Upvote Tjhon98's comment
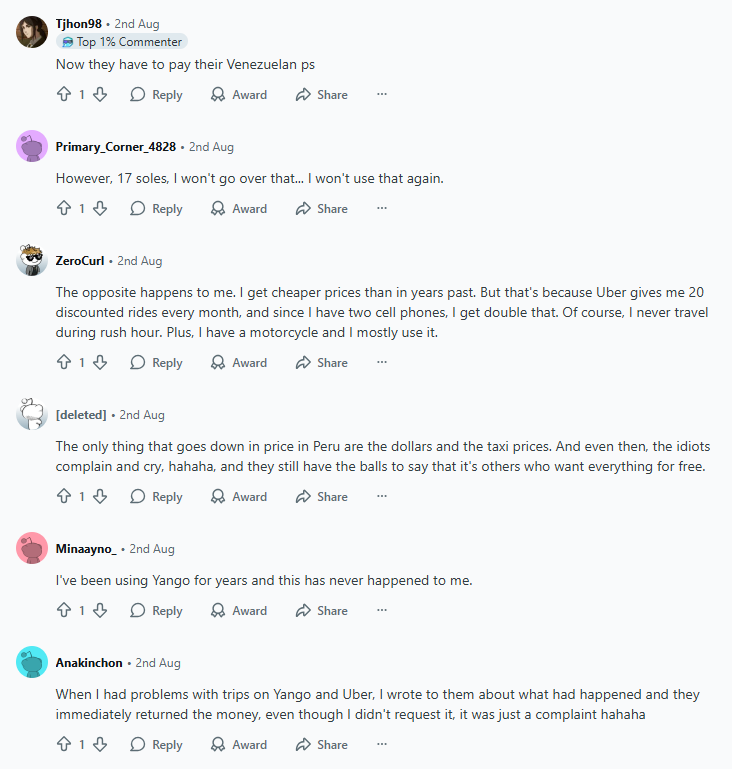Viewport: 732px width, 769px height. (x=64, y=95)
